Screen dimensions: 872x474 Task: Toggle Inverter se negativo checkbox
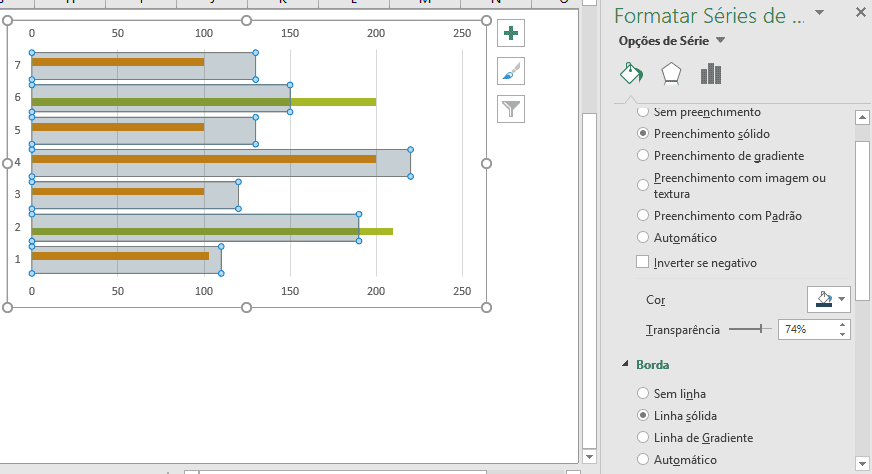(643, 262)
